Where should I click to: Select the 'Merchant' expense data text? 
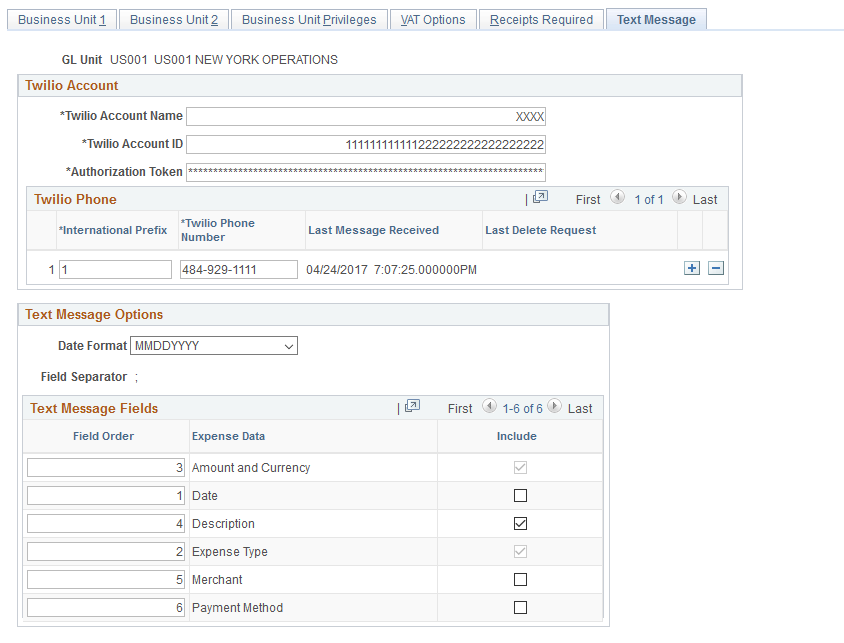pos(217,580)
